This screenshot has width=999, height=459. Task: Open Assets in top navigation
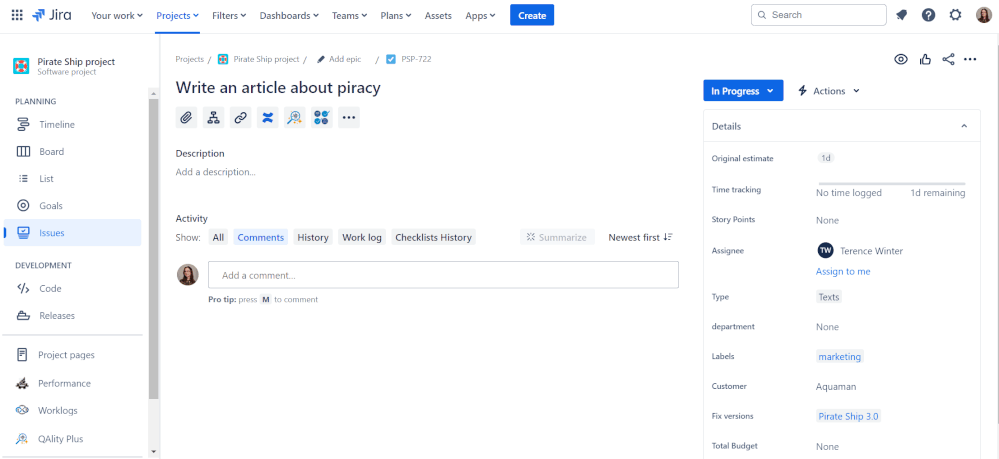(x=438, y=15)
